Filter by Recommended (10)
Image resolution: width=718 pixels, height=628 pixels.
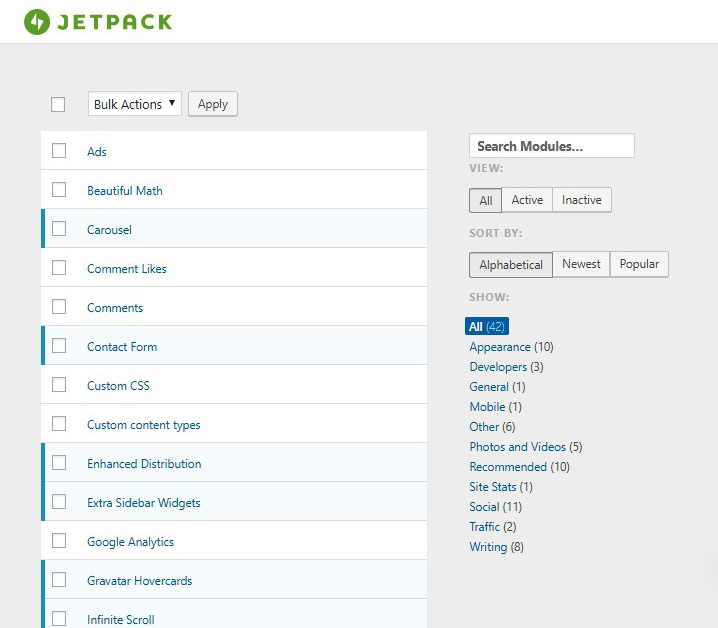coord(519,467)
